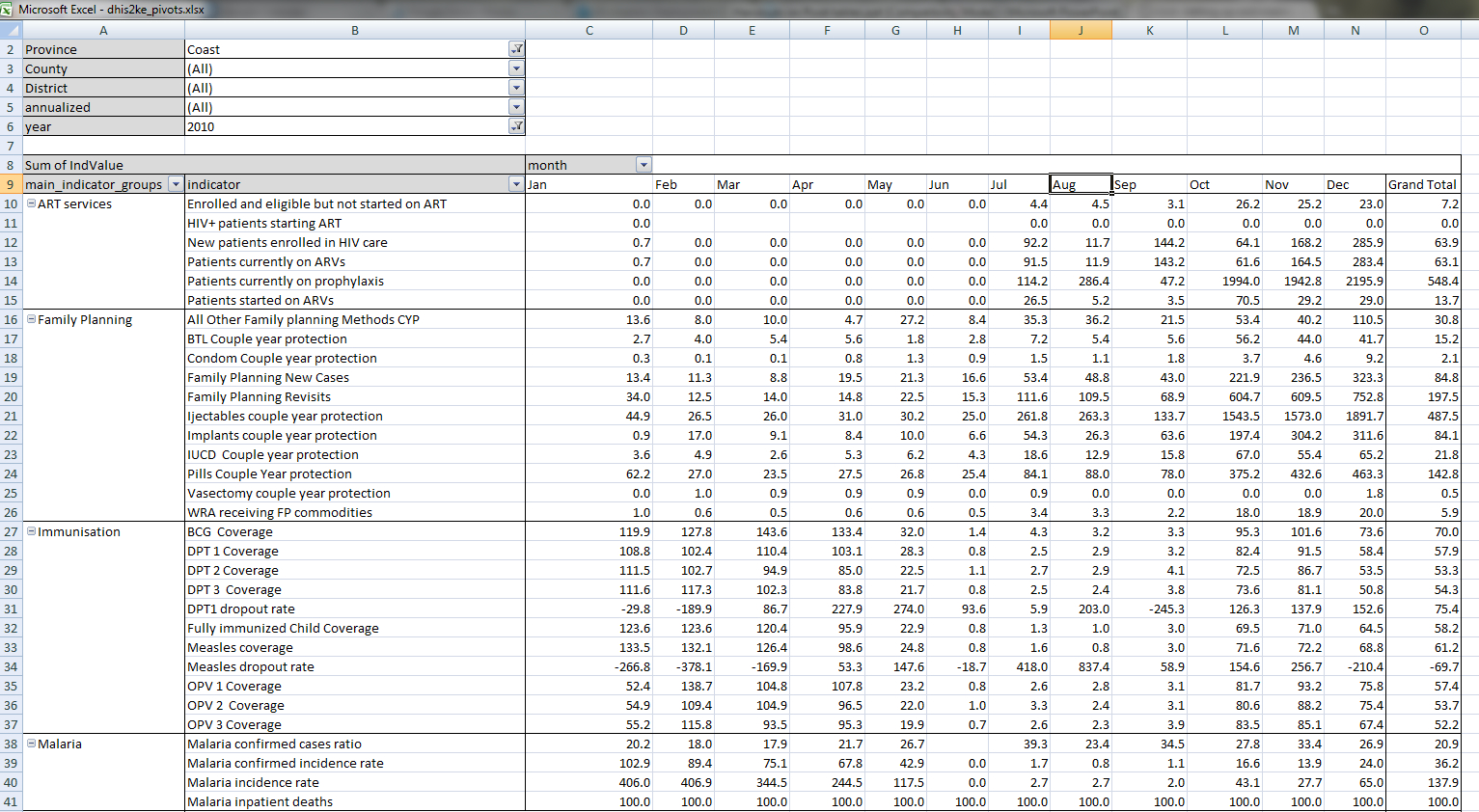Collapse the Immunisation group
1479x812 pixels.
(31, 531)
